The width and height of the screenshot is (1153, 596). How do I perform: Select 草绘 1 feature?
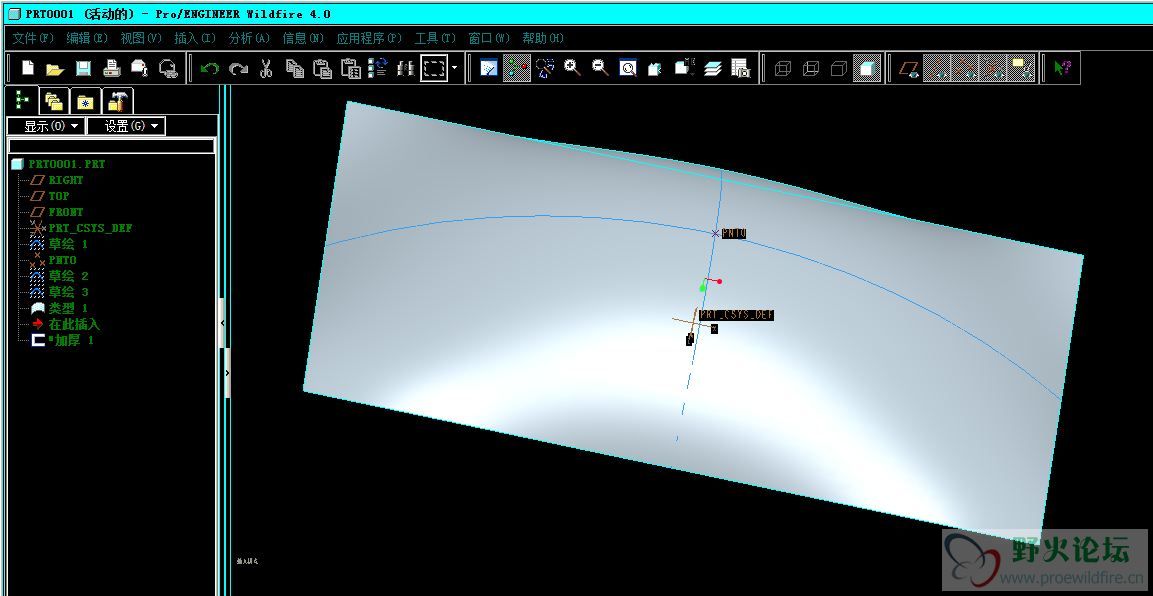pos(68,244)
